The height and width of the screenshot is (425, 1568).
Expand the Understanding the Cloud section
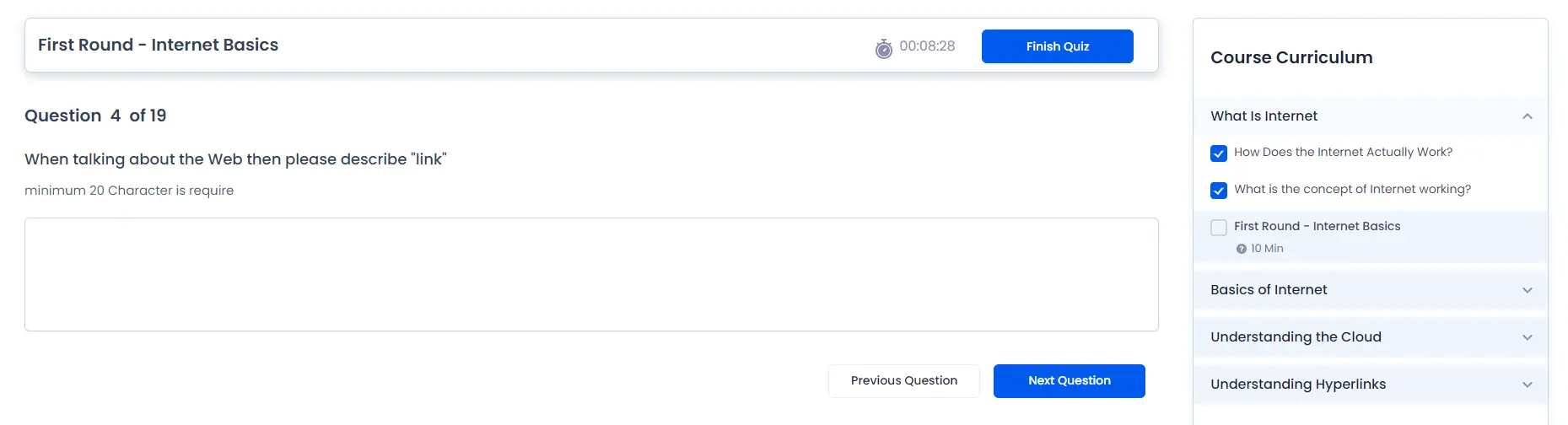(1371, 337)
